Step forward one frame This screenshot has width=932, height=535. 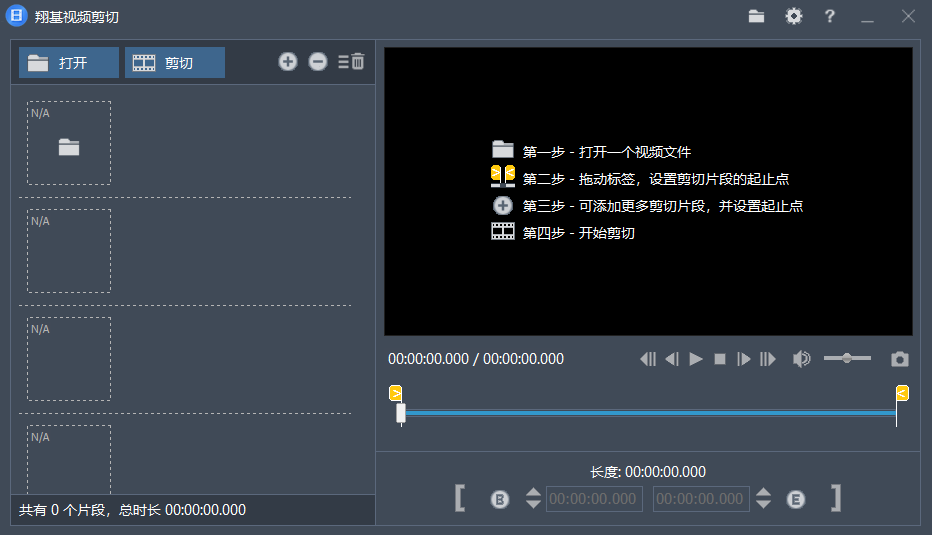click(743, 359)
